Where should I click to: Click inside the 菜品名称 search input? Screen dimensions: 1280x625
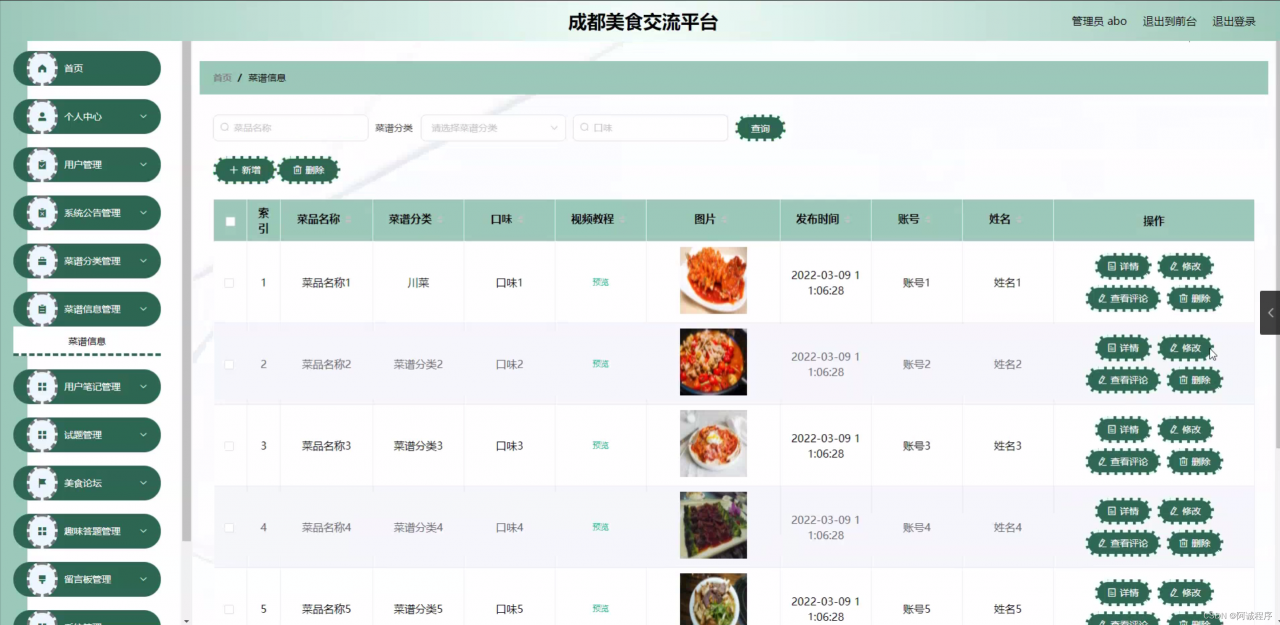click(290, 128)
